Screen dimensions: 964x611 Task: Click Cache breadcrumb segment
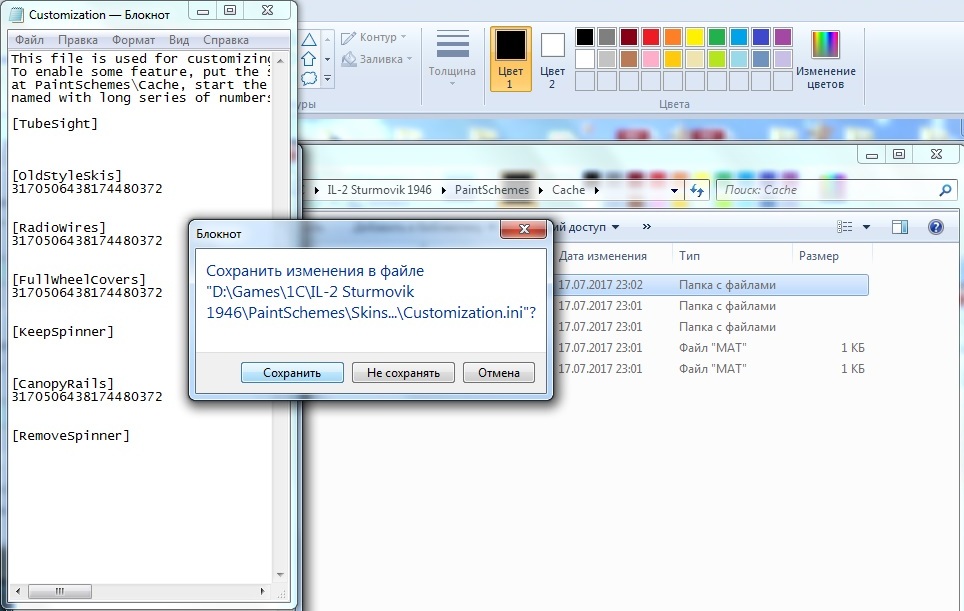pyautogui.click(x=568, y=190)
